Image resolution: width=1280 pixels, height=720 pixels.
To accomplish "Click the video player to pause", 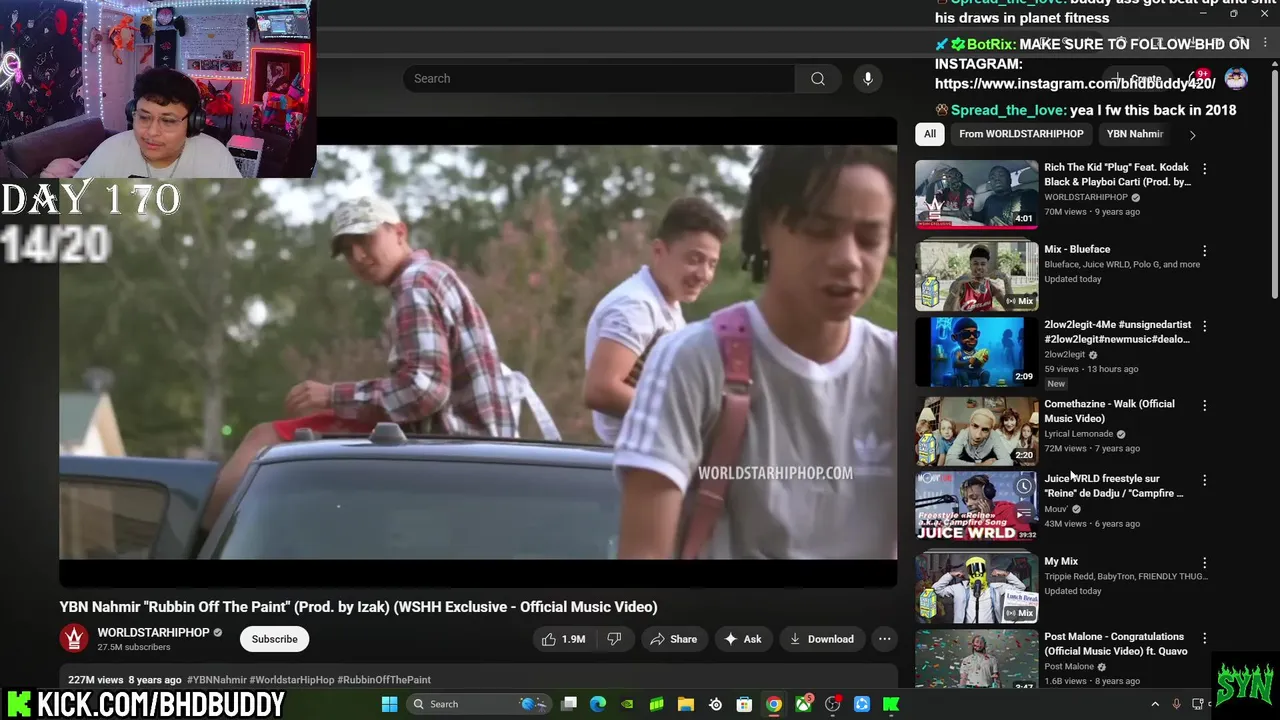I will 478,352.
